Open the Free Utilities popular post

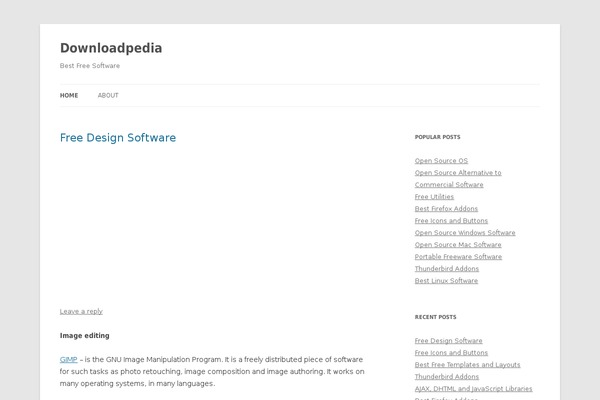tap(434, 197)
